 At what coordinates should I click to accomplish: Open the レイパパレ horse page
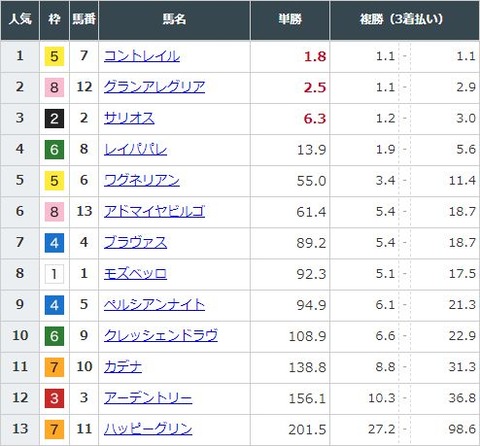pos(135,149)
